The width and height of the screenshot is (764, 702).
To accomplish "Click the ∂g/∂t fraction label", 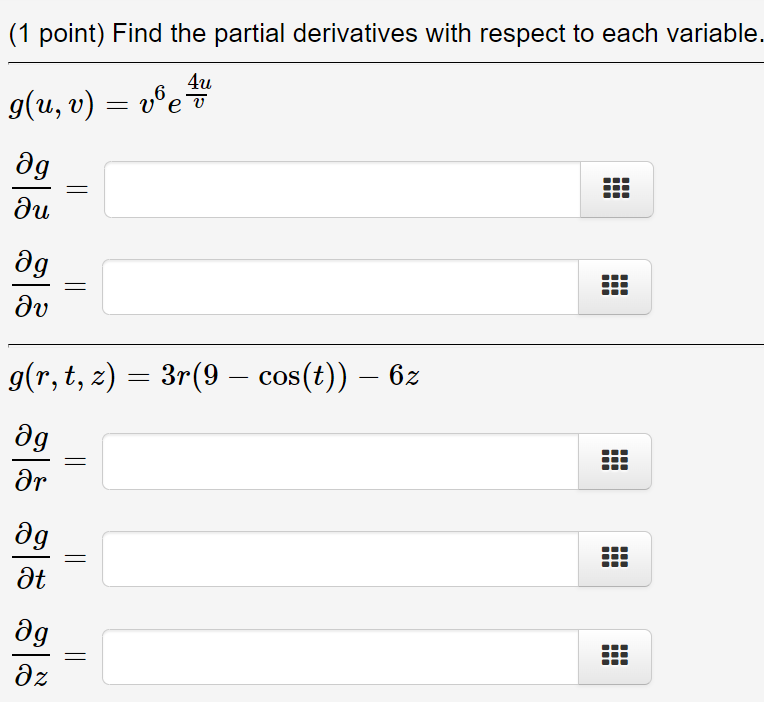I will [31, 557].
